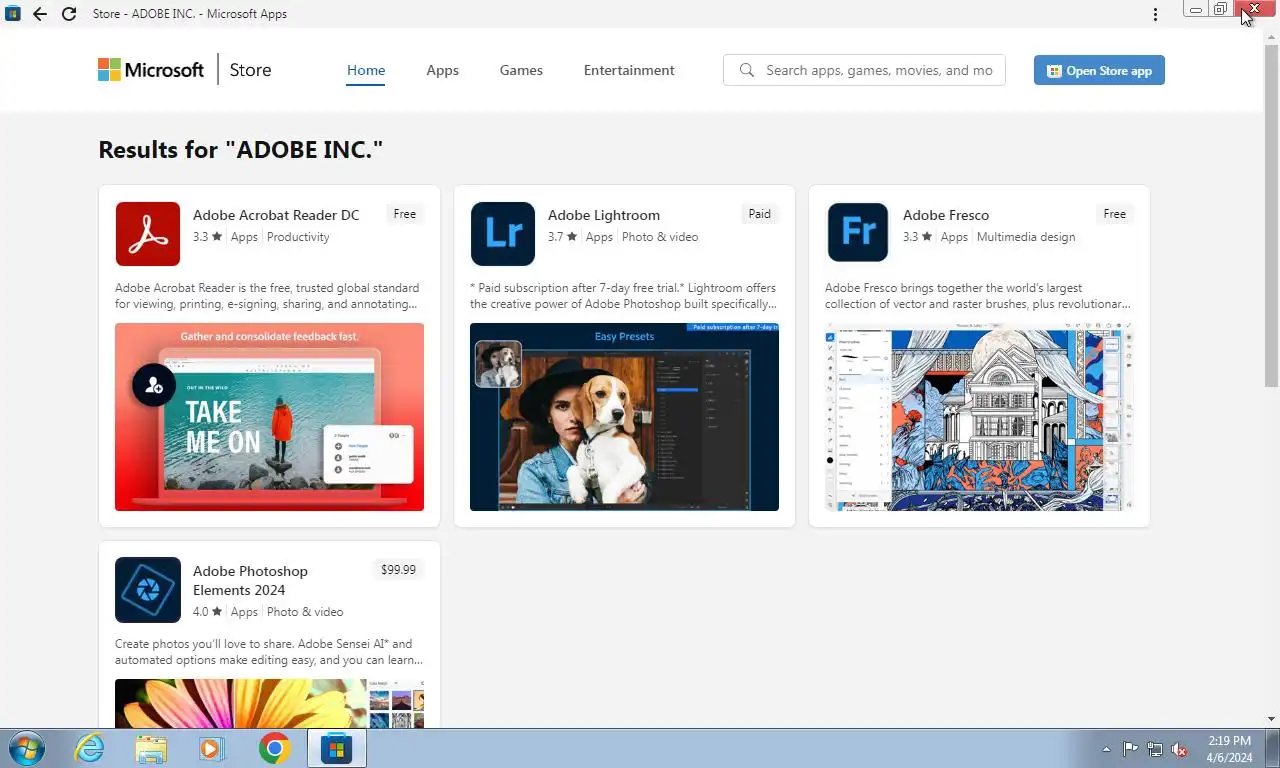Click the browser back arrow
This screenshot has height=768, width=1280.
pos(39,14)
